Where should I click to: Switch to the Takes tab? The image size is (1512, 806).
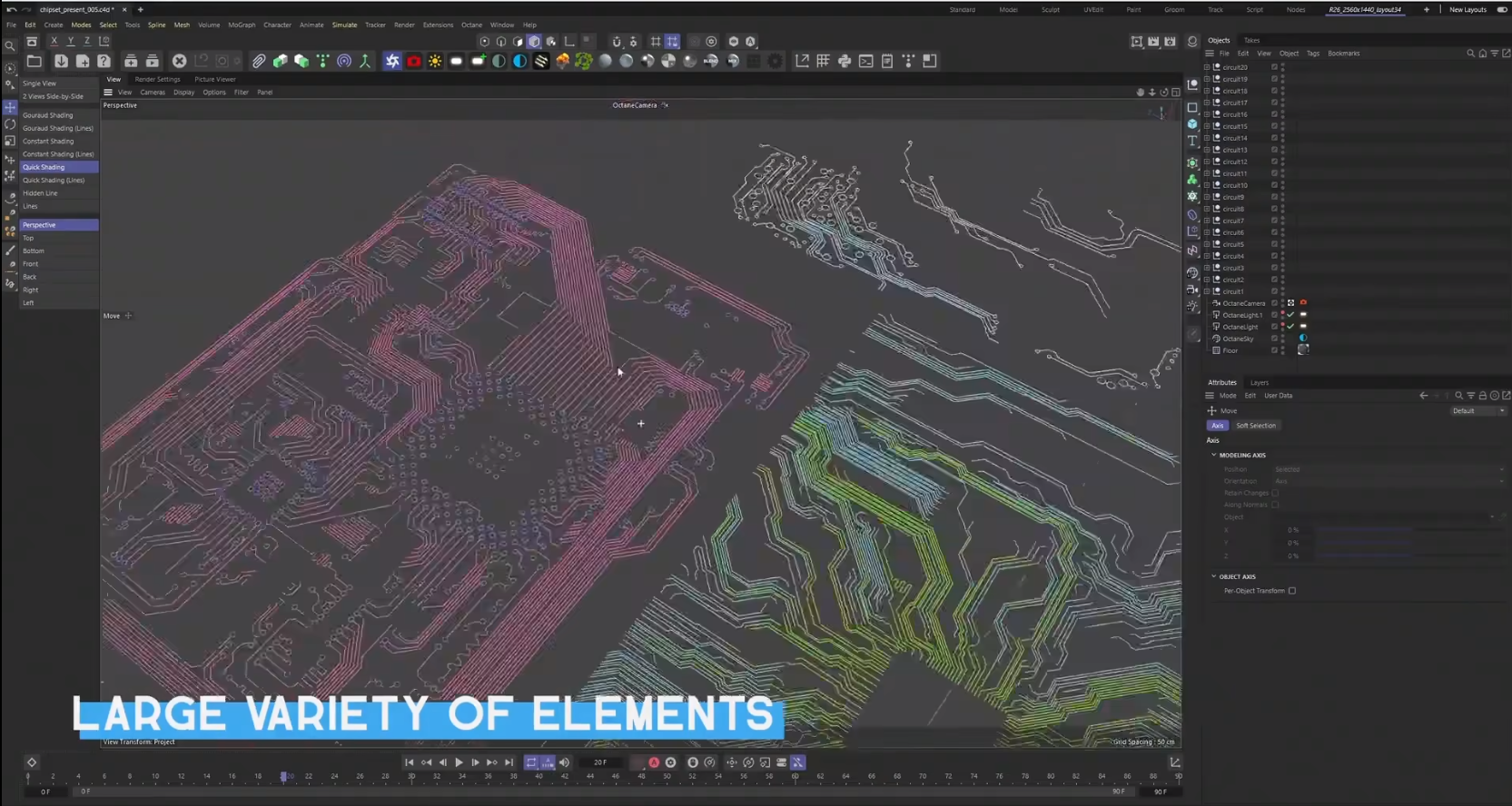1251,40
